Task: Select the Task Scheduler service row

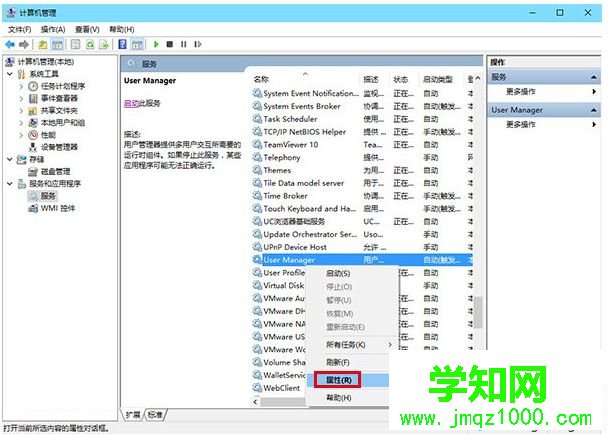Action: pos(363,119)
